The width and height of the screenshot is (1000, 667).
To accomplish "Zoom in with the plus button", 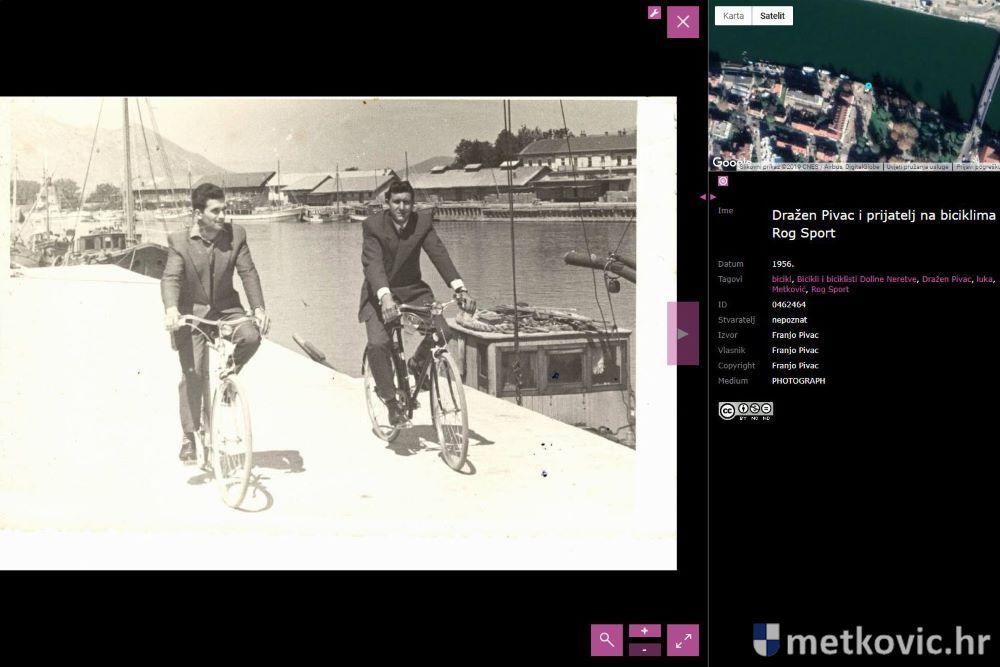I will tap(645, 631).
